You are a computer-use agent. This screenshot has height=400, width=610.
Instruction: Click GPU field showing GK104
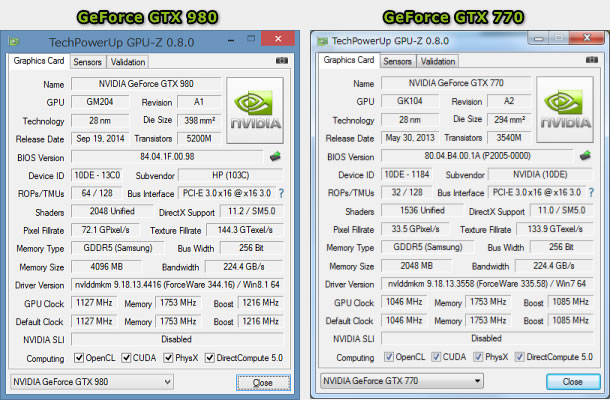[410, 101]
